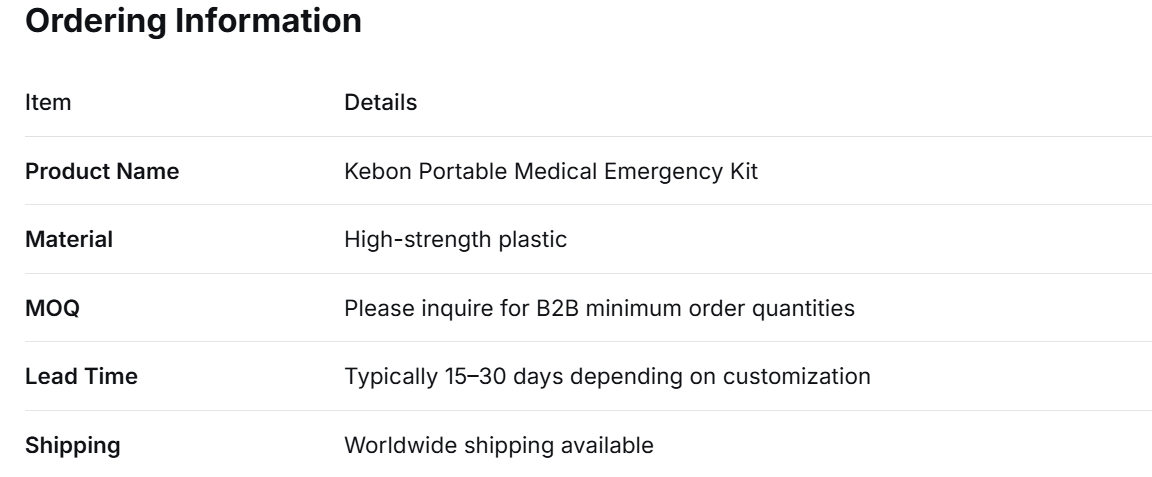Screen dimensions: 1152x477
Task: Click the Material row label
Action: [69, 240]
